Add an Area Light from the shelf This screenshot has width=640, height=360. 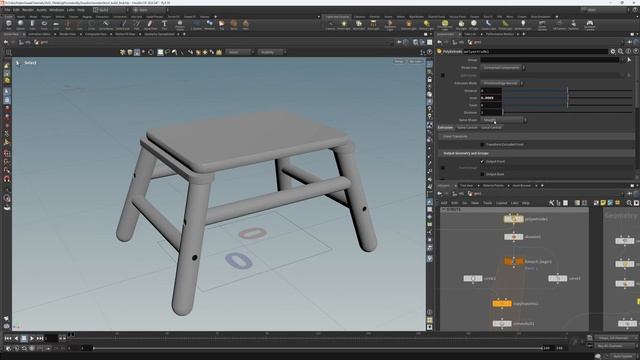tap(373, 25)
